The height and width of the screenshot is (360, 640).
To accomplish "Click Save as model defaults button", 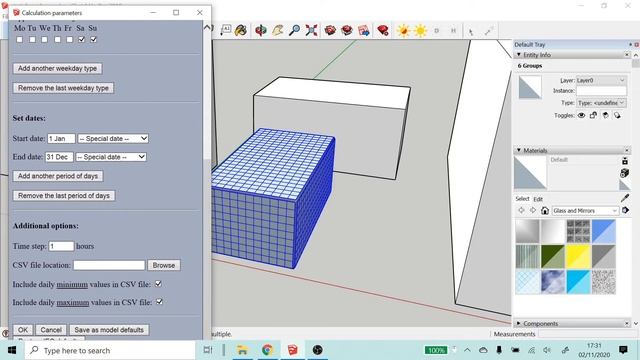I will (109, 330).
